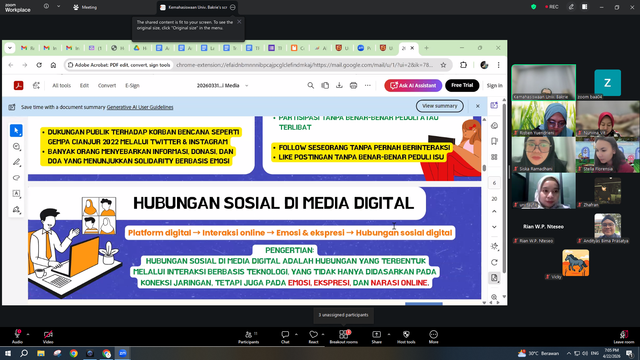Click the Acrobat document vertical scrollbar thumb
The width and height of the screenshot is (640, 360).
click(484, 168)
